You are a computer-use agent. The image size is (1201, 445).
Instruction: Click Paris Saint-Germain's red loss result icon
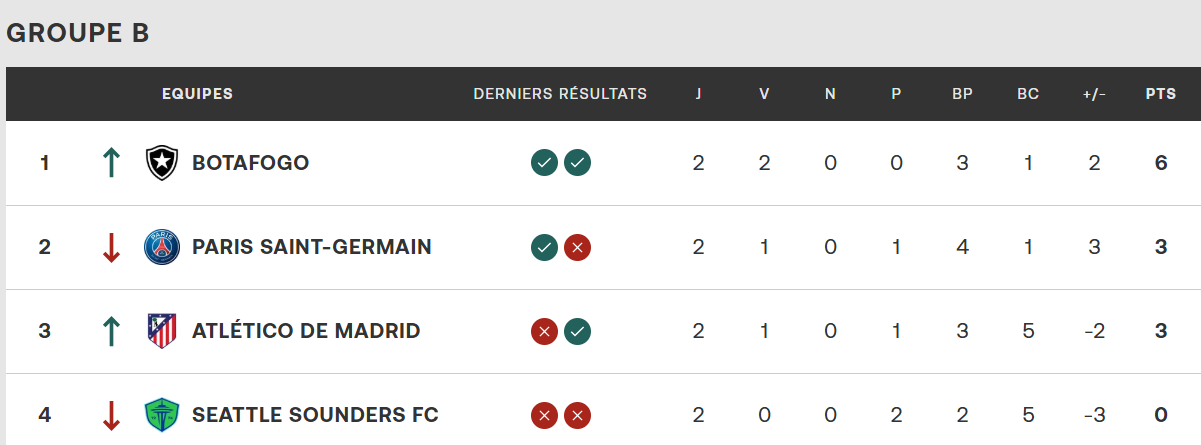(x=577, y=246)
